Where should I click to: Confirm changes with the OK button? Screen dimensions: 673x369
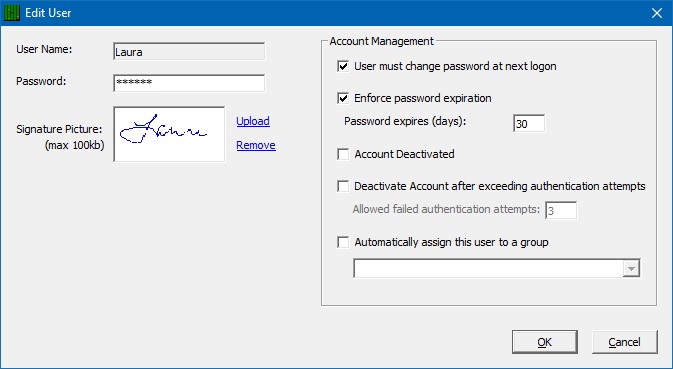coord(545,342)
